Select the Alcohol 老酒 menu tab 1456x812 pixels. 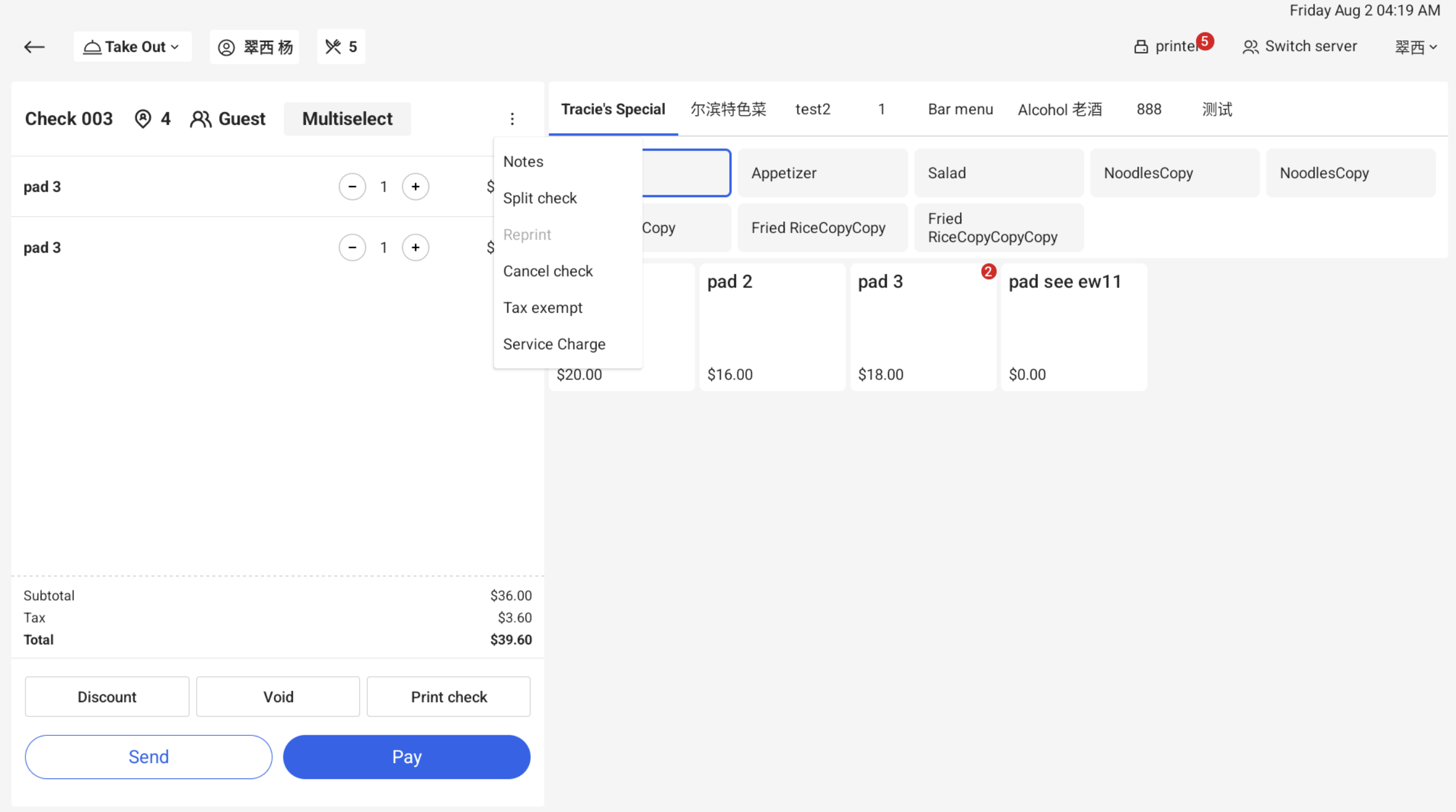pos(1060,109)
